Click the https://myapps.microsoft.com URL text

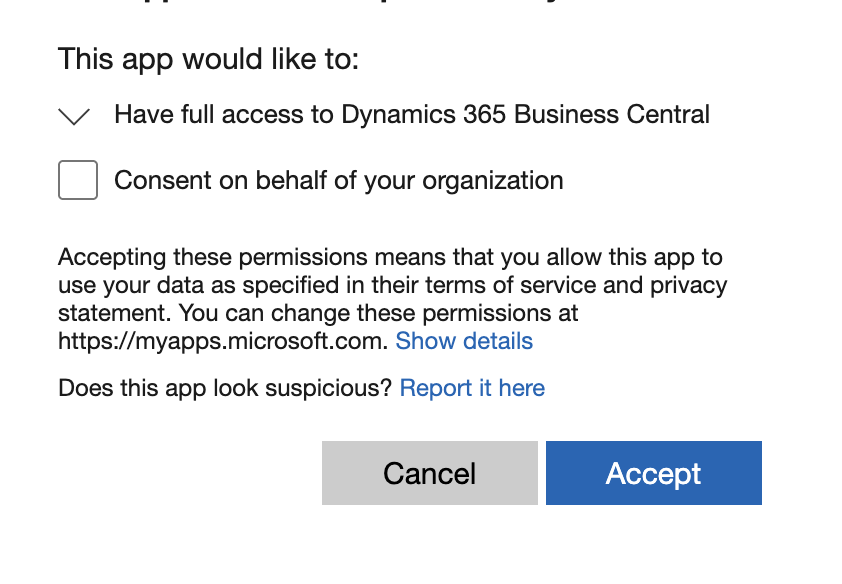click(x=222, y=341)
